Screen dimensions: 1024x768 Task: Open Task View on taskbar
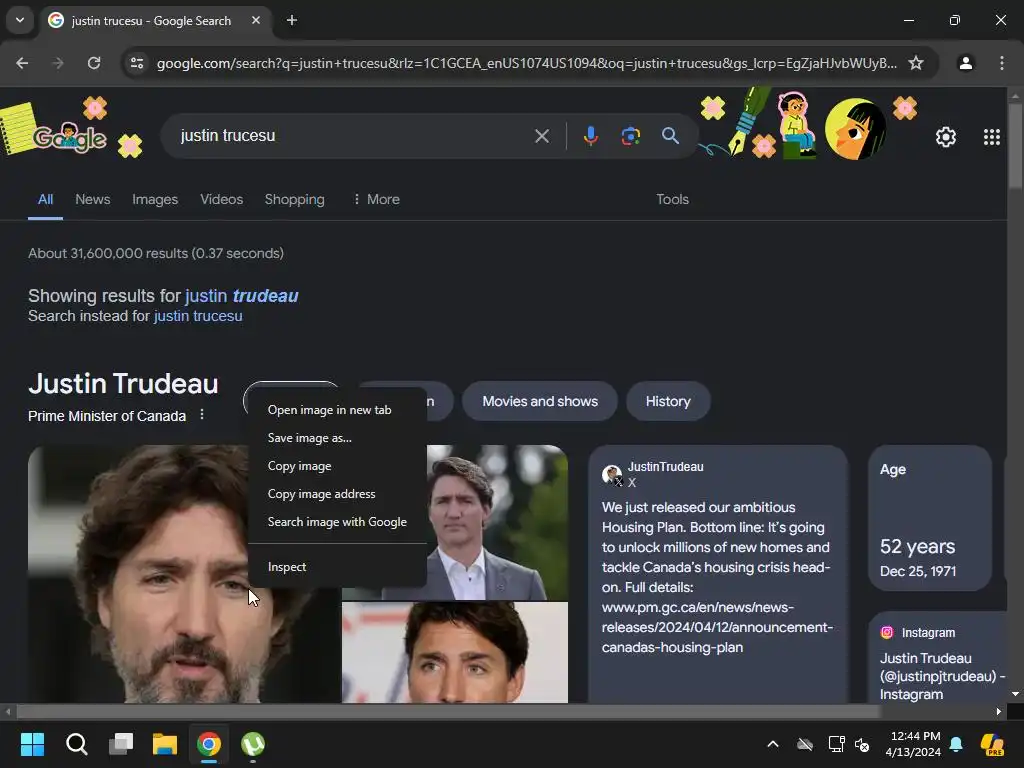(121, 744)
